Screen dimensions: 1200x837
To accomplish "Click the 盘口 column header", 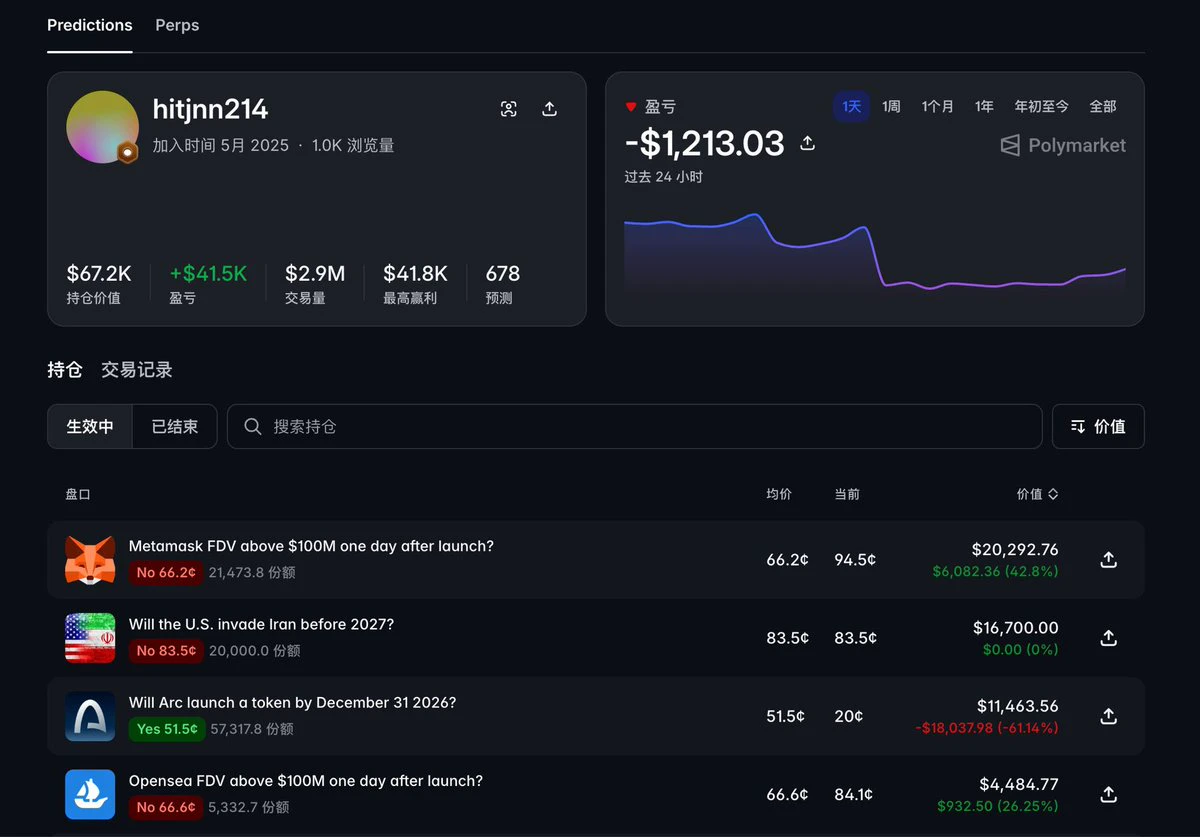I will (x=78, y=494).
